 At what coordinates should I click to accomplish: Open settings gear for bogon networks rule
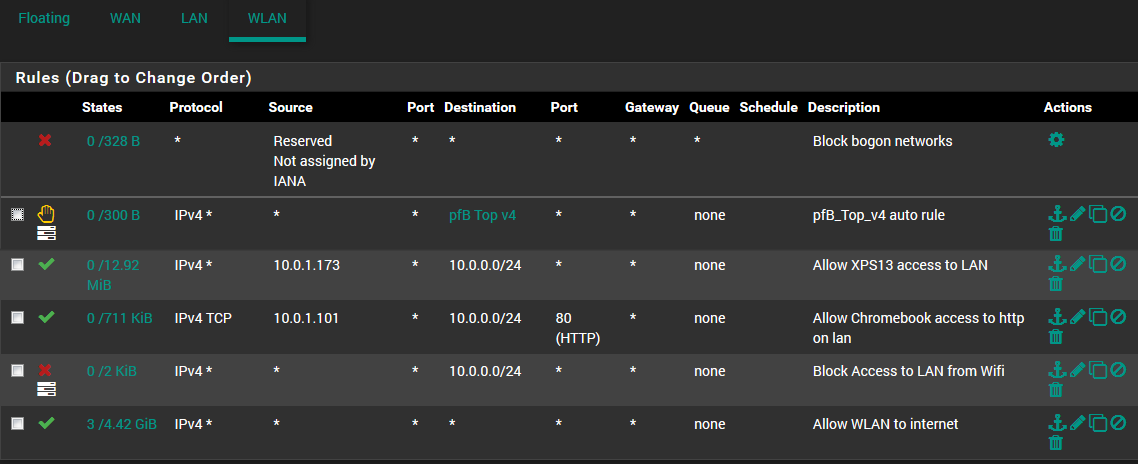click(1056, 139)
